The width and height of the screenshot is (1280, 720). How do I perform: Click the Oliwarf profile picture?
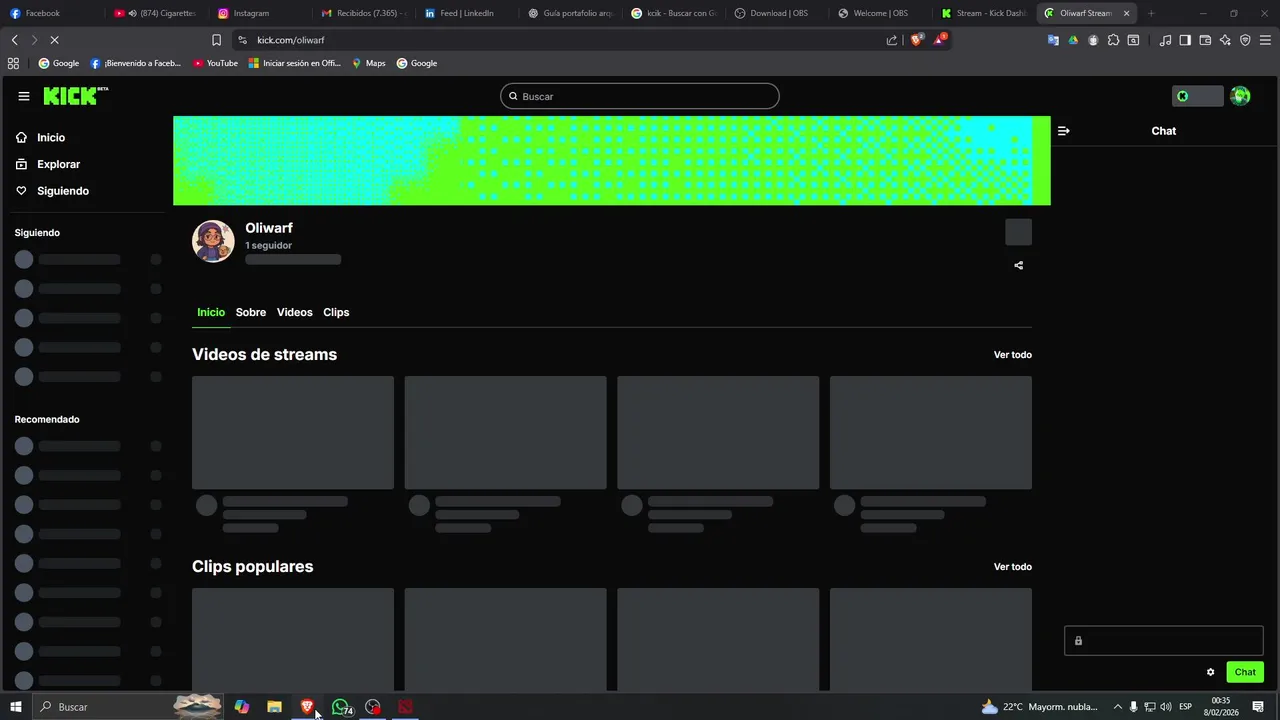[213, 241]
